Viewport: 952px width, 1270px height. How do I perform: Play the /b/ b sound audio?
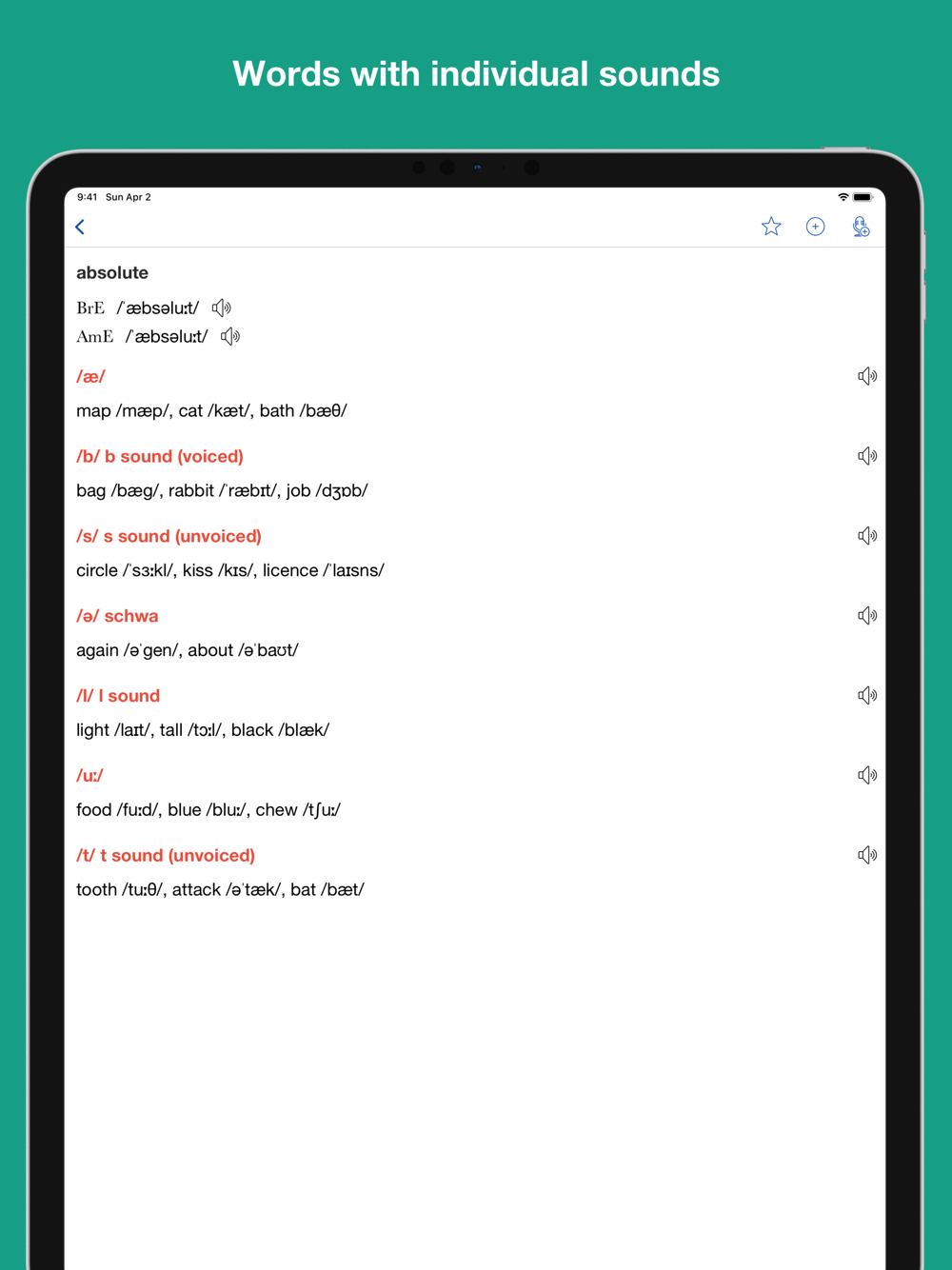point(867,456)
